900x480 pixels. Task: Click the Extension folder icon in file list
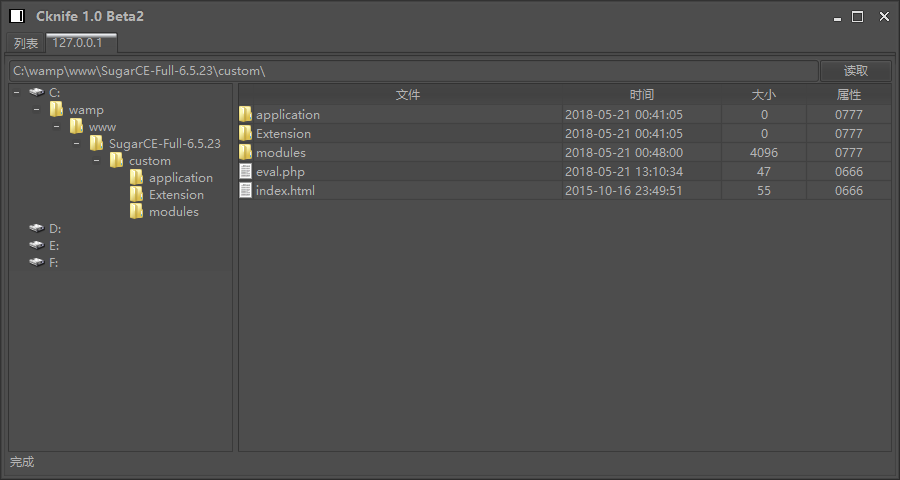point(245,133)
